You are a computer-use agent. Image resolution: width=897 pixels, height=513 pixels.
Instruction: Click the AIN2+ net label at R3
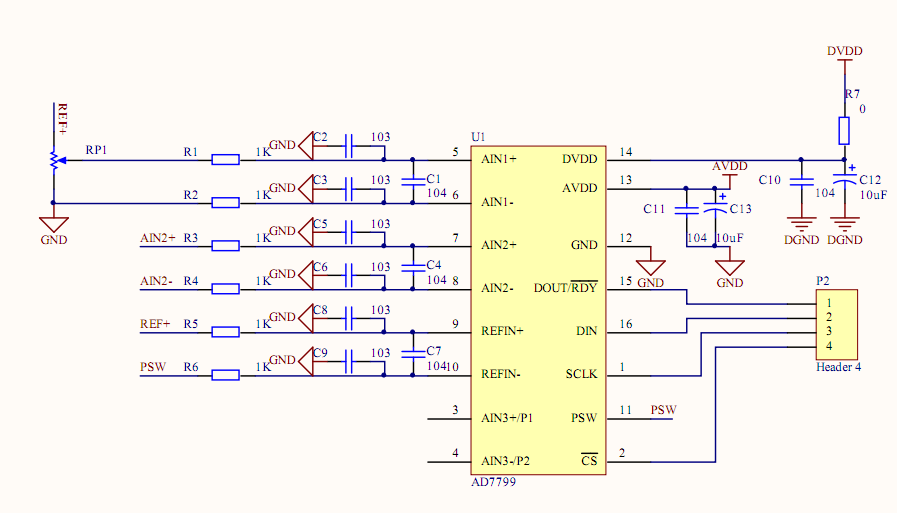coord(158,238)
